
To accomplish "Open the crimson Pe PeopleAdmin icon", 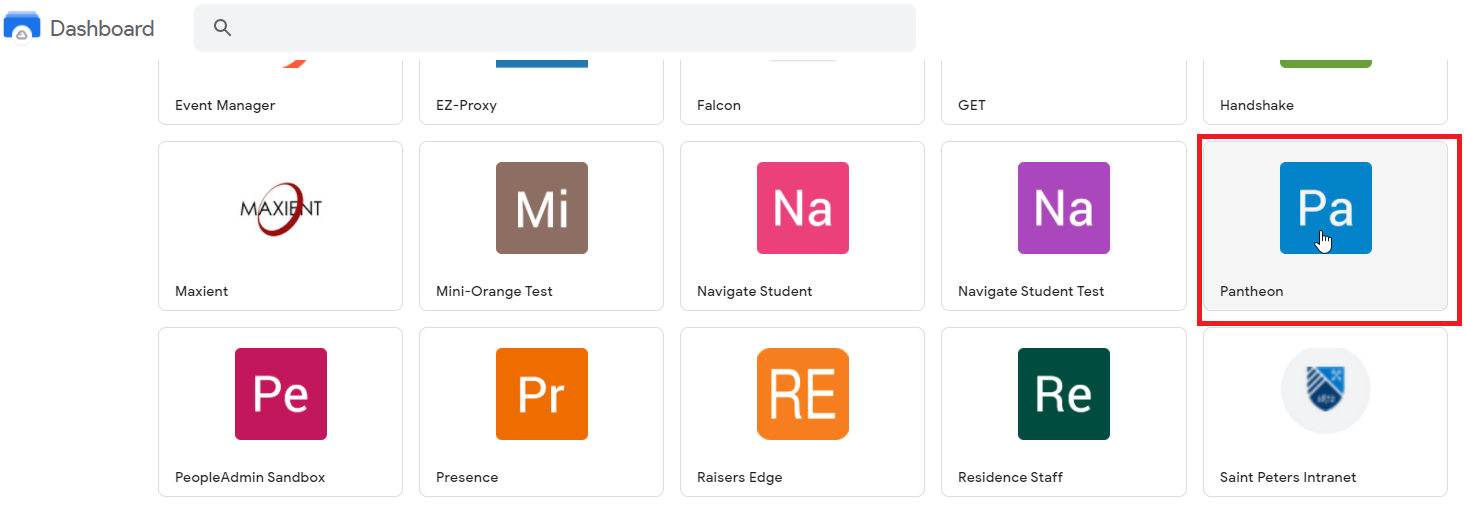I will click(x=281, y=394).
